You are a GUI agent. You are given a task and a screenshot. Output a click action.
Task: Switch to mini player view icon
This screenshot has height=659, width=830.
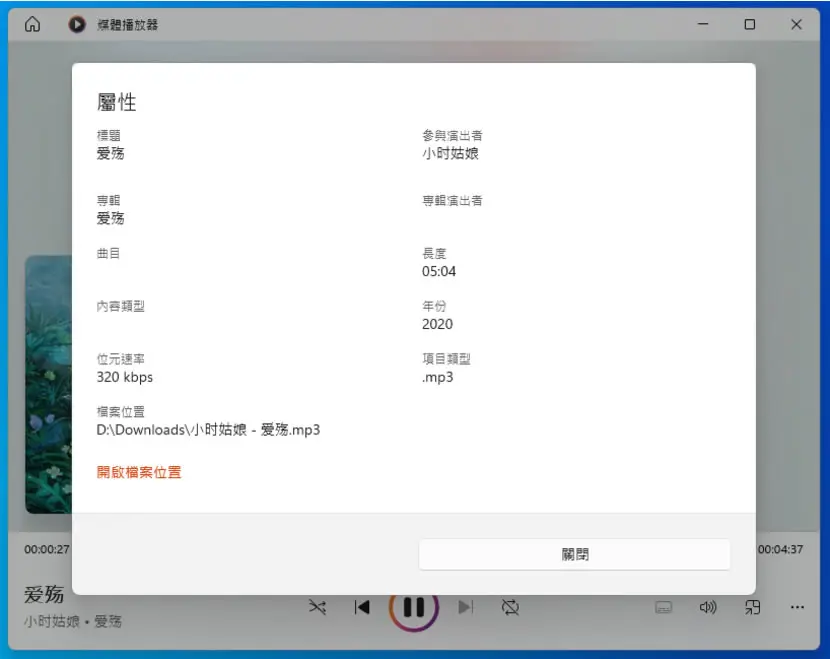tap(752, 607)
